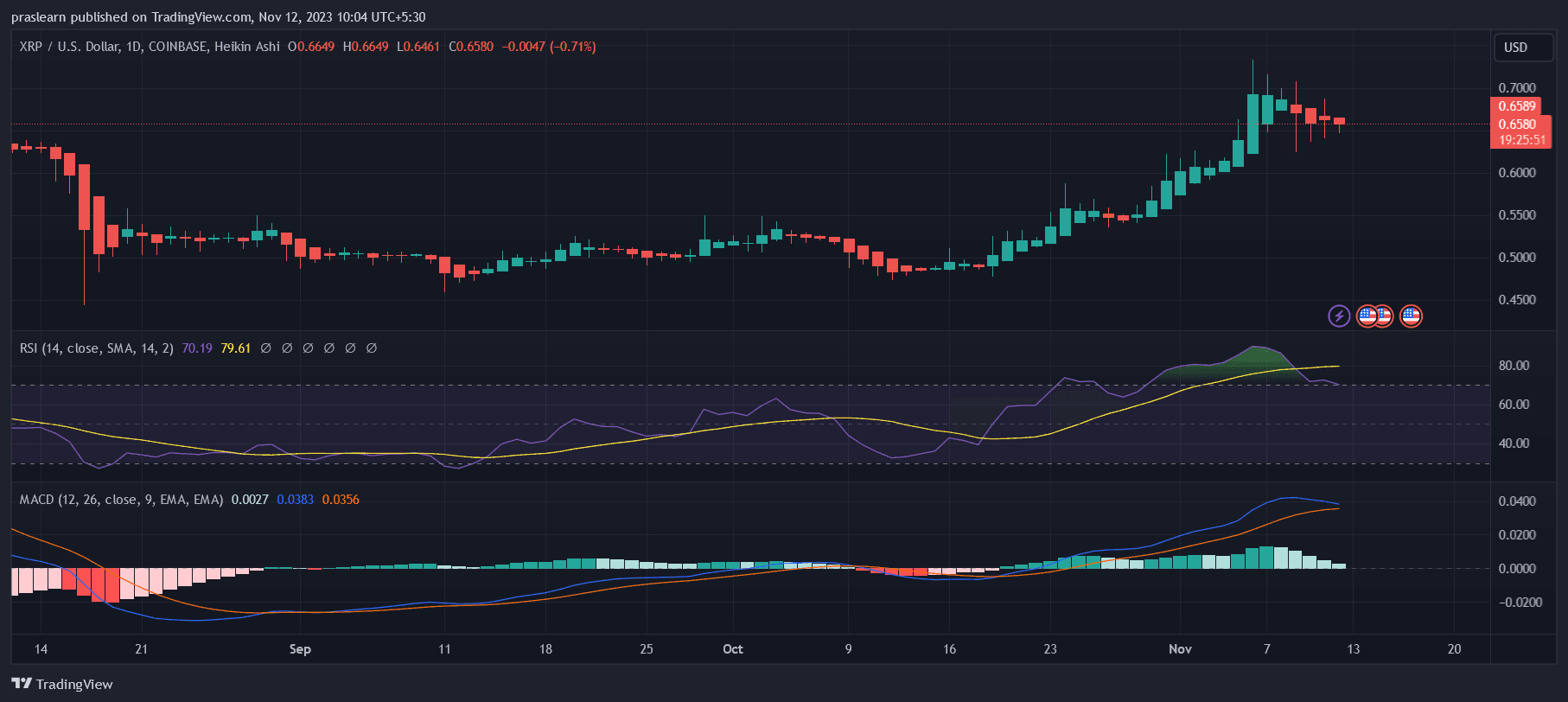Click the Sep label on time axis
The height and width of the screenshot is (702, 1568).
(300, 649)
